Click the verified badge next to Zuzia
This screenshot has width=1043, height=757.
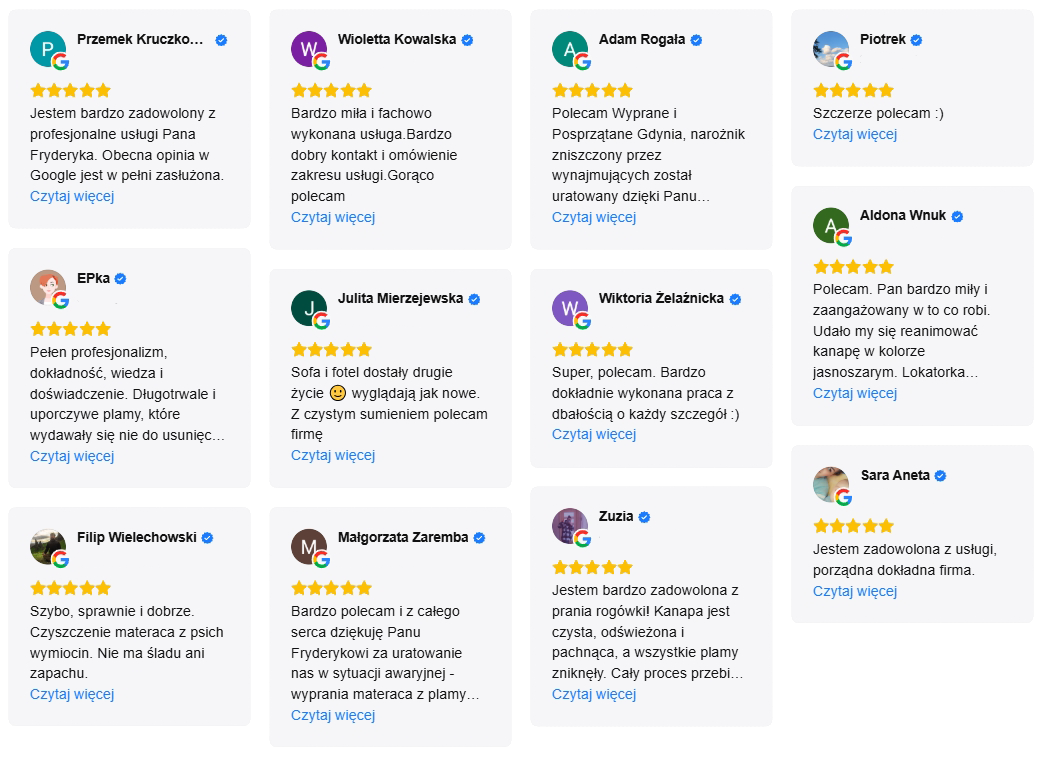tap(644, 517)
